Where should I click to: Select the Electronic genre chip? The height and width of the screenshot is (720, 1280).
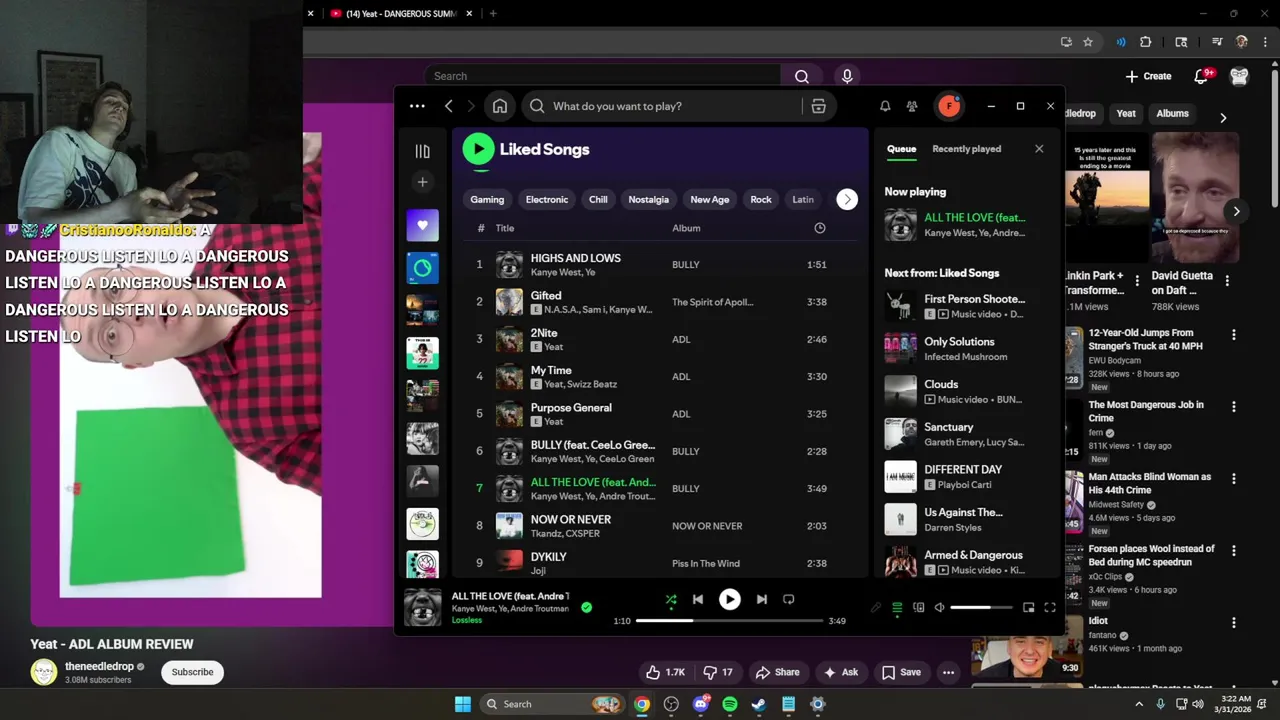[x=546, y=199]
